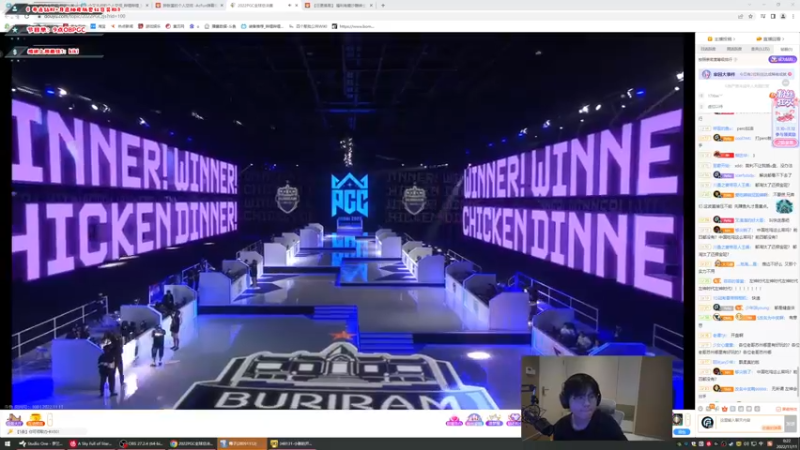Open the Chrome three-dot menu
The image size is (800, 450).
click(793, 16)
